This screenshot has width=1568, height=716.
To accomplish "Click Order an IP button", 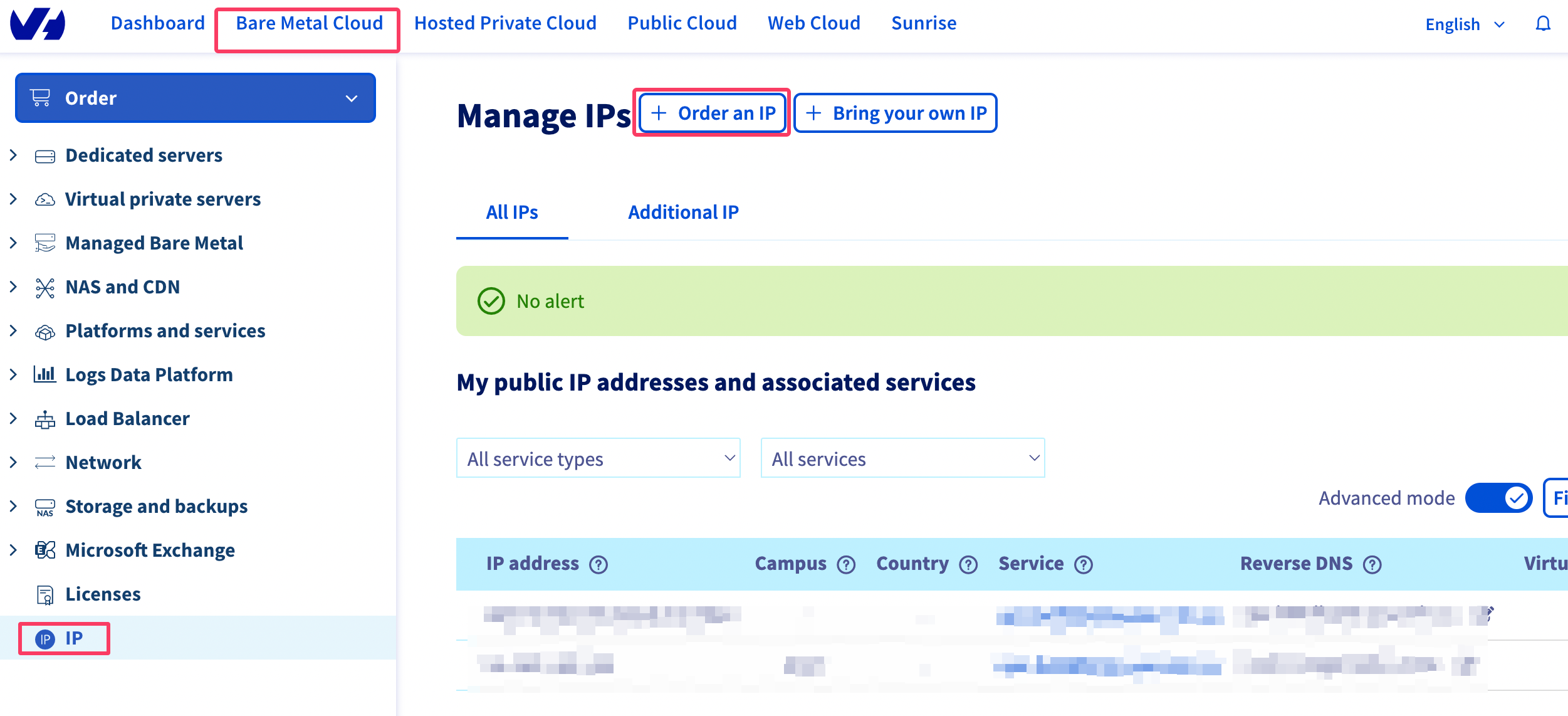I will pos(713,113).
